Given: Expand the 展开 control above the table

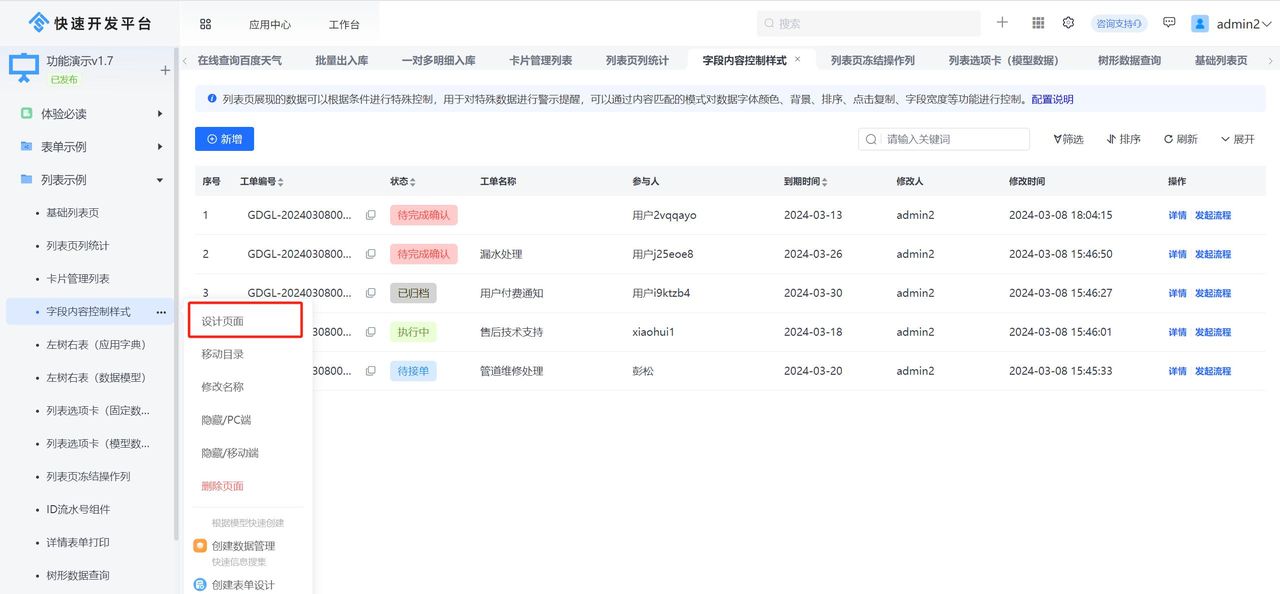Looking at the screenshot, I should [1237, 139].
